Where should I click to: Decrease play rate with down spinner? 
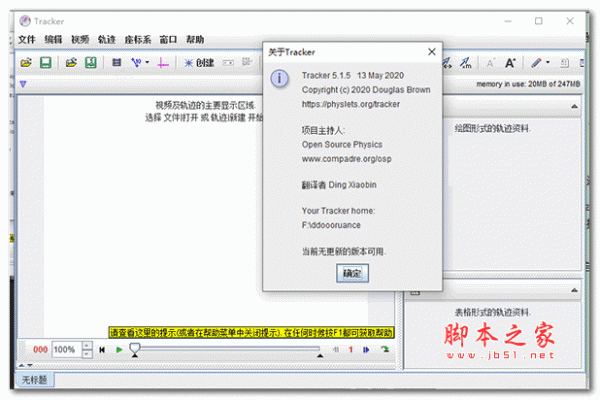[87, 354]
